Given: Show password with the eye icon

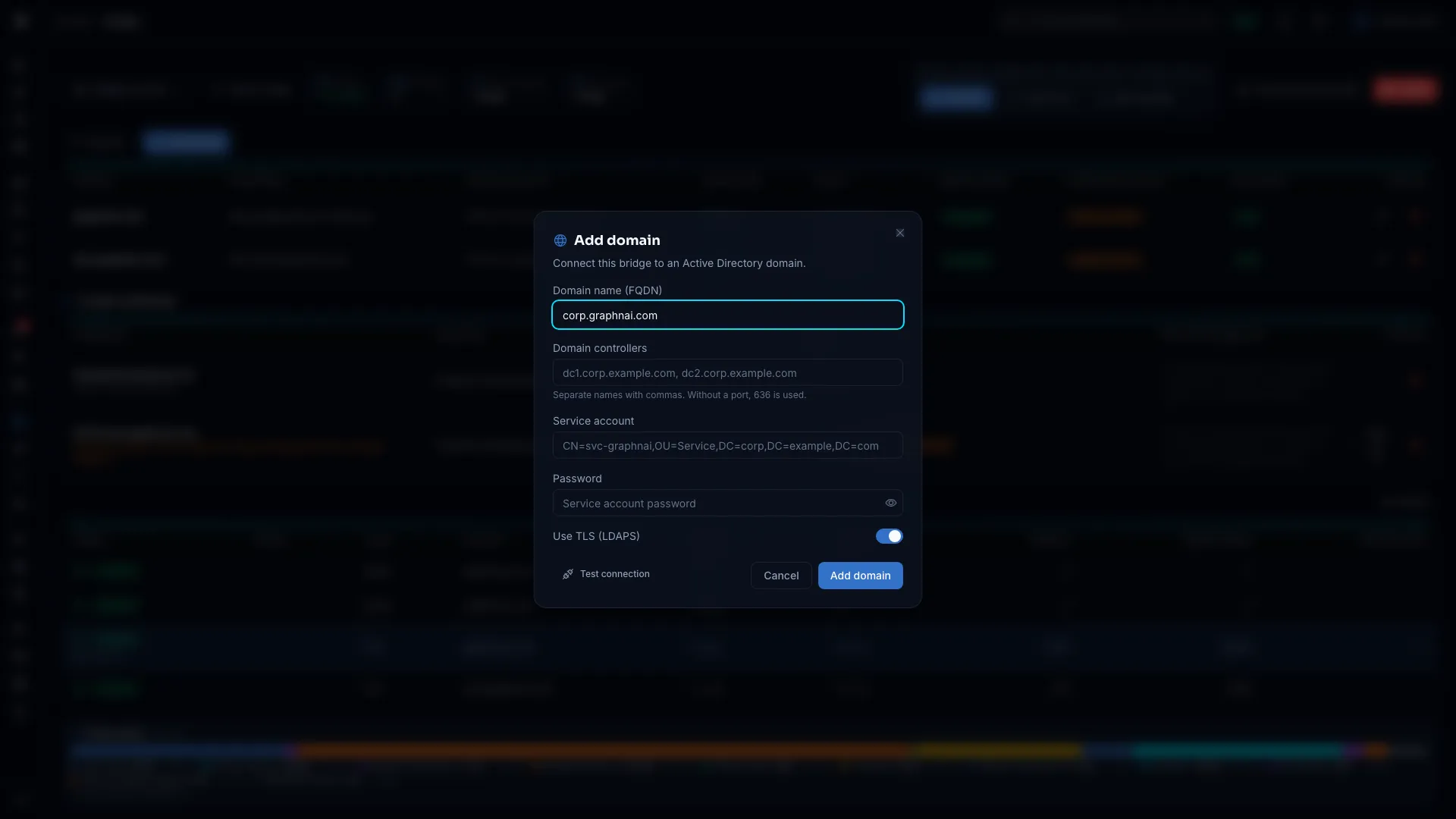Looking at the screenshot, I should point(891,503).
